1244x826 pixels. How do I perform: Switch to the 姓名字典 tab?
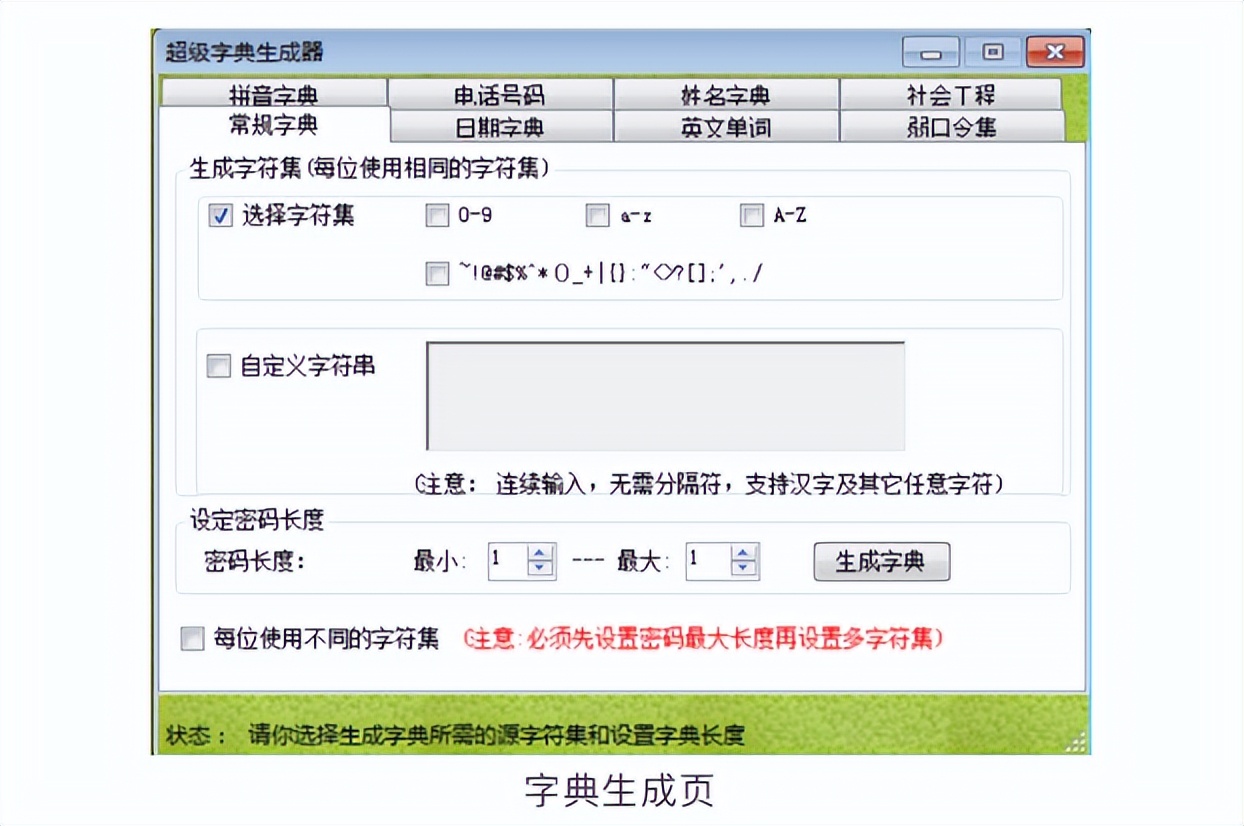(726, 92)
